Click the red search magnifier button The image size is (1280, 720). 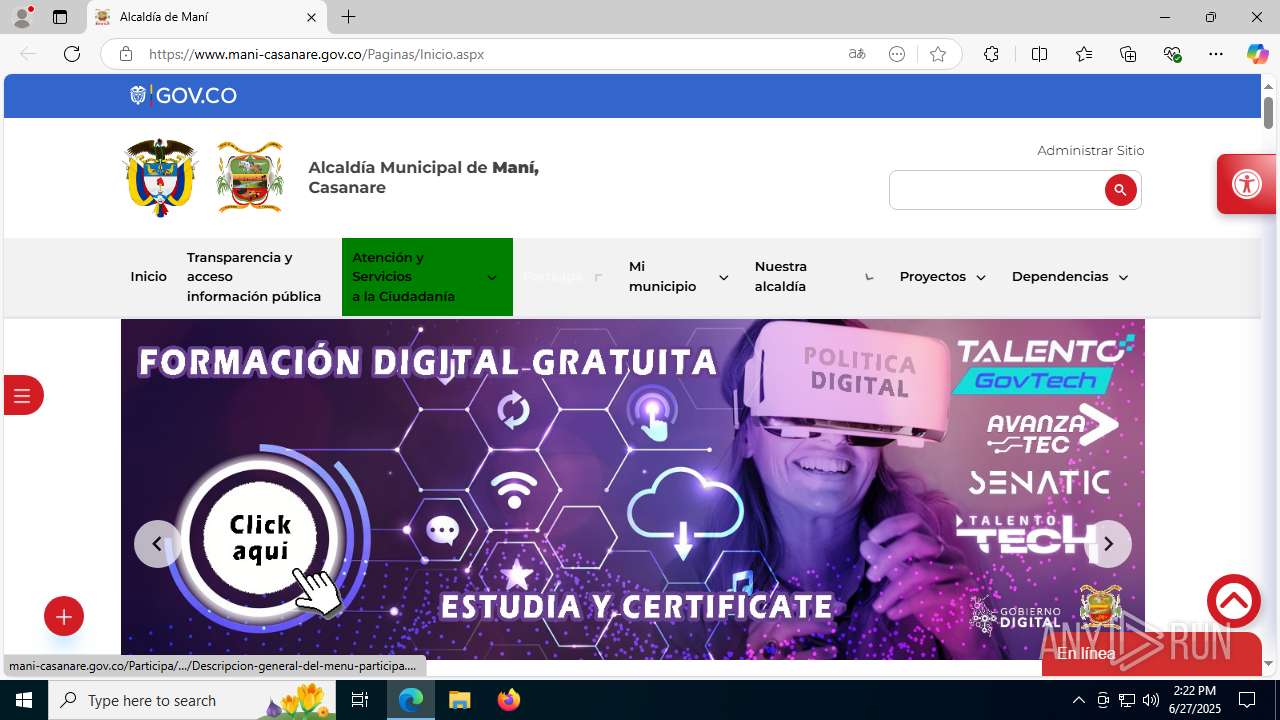click(x=1120, y=190)
